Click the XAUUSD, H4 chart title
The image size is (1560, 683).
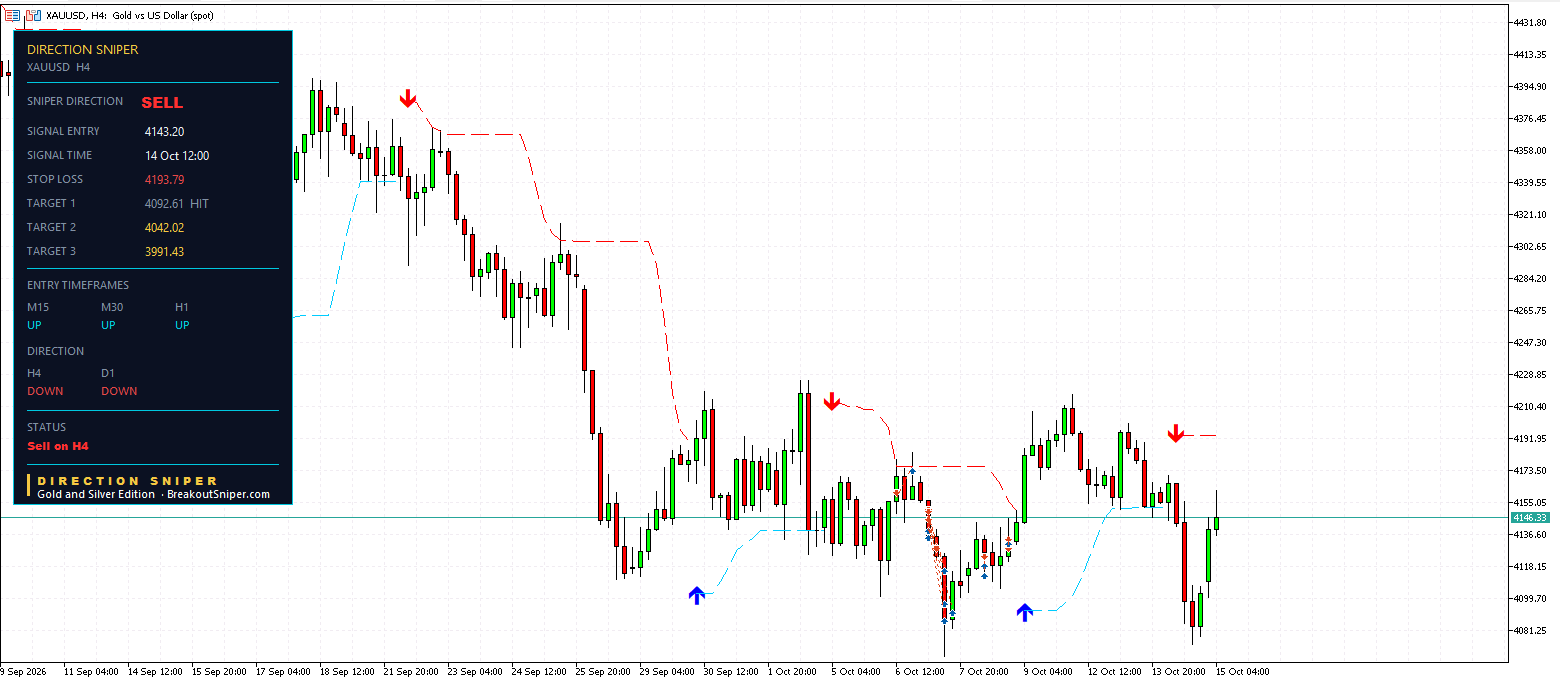click(130, 16)
